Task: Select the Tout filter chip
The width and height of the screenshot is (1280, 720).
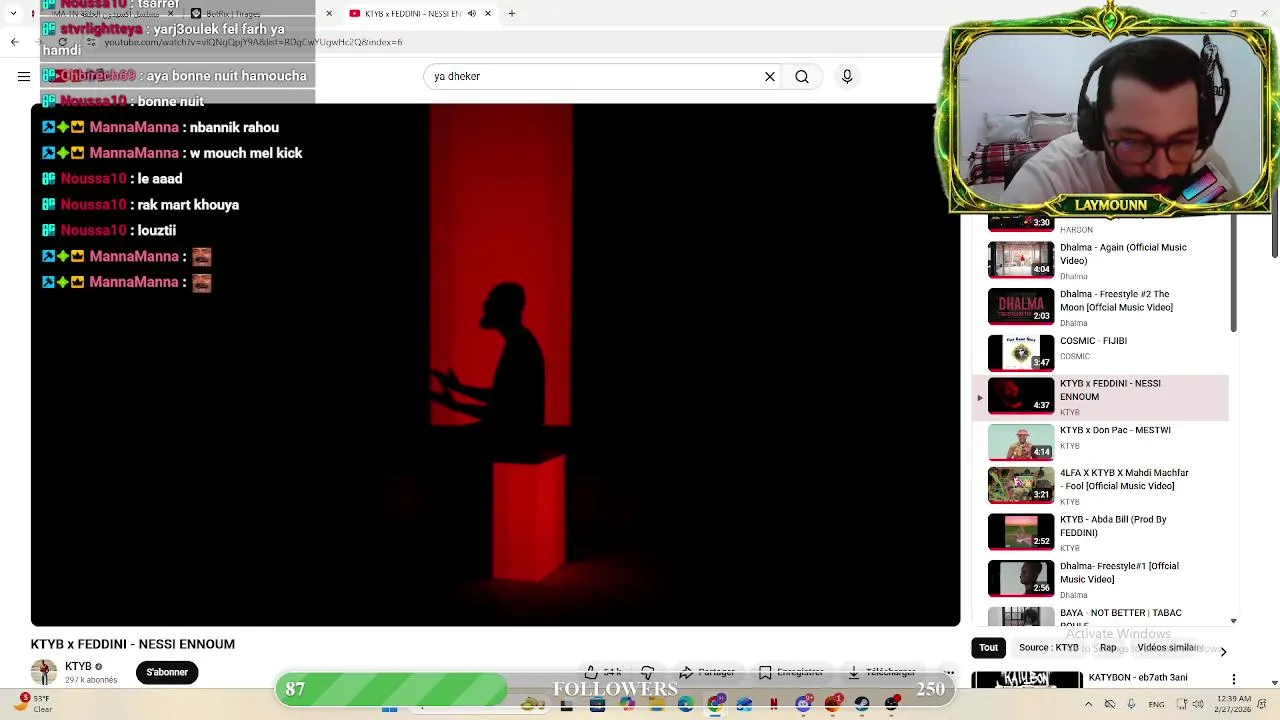Action: point(988,648)
